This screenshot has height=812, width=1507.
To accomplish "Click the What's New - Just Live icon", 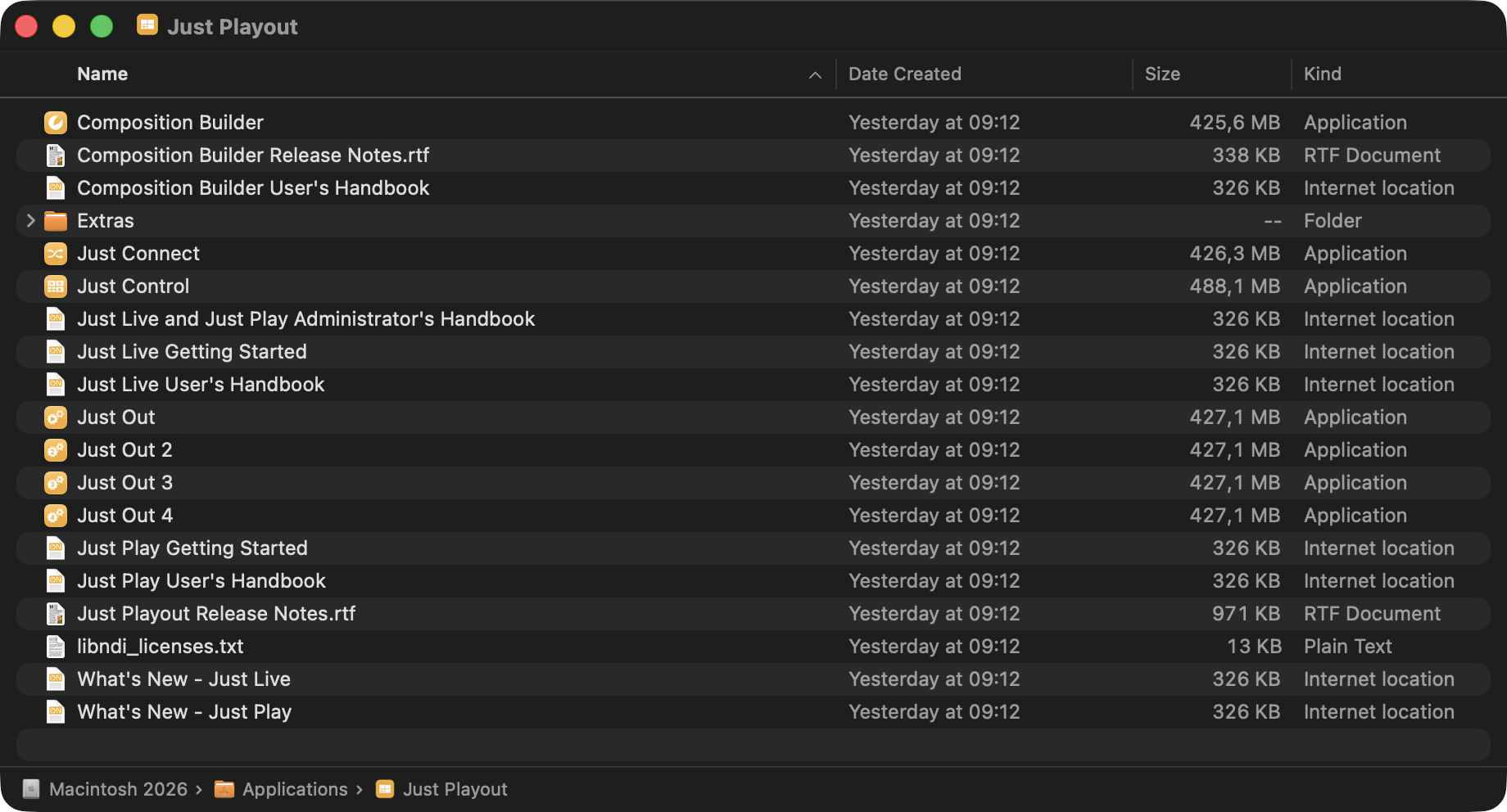I will click(55, 679).
